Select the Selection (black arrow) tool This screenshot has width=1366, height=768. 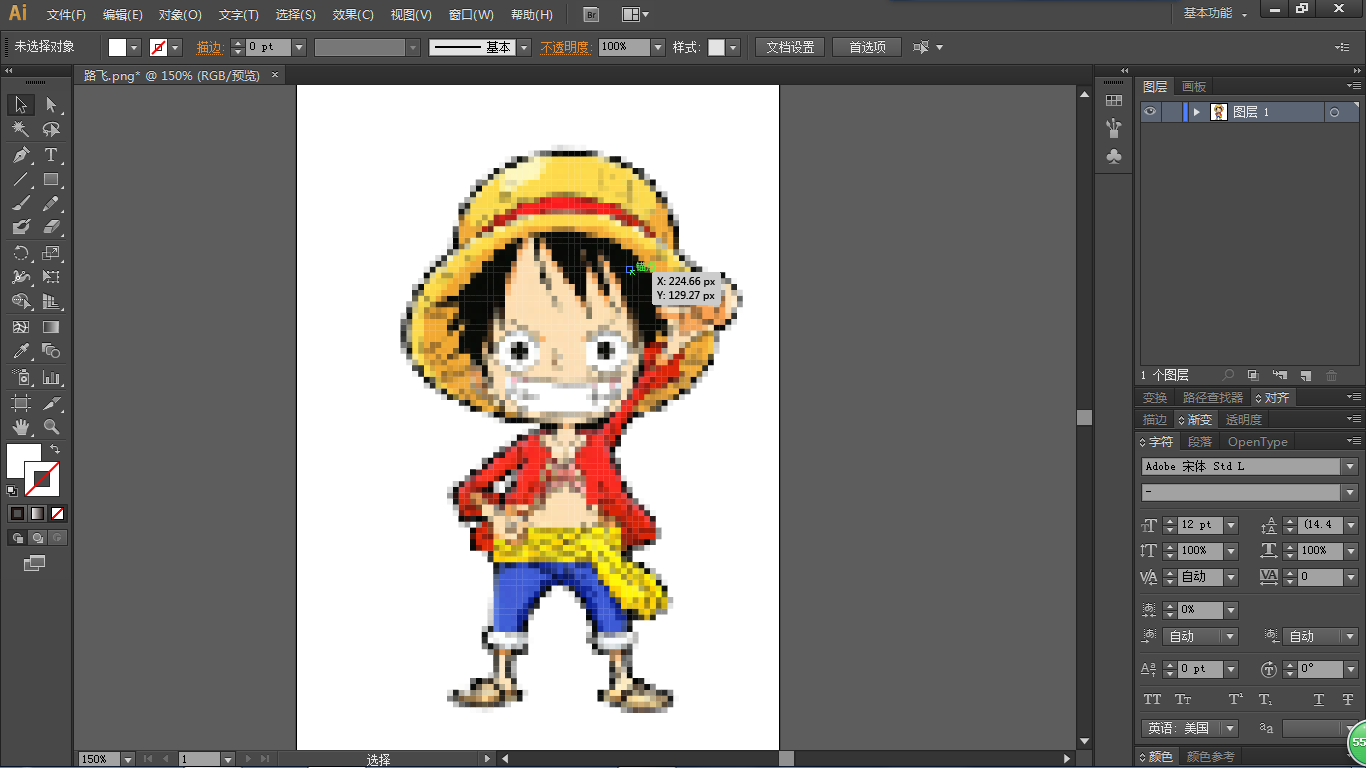(21, 105)
